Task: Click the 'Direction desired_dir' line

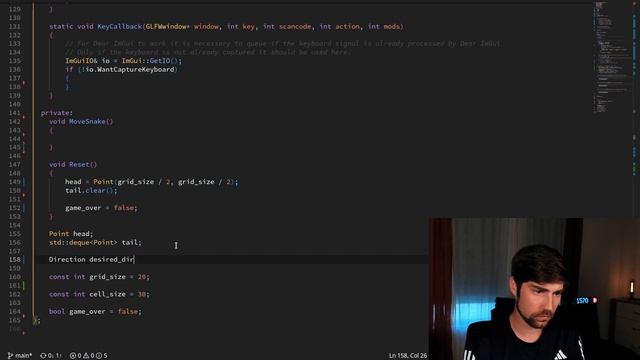Action: (91, 260)
